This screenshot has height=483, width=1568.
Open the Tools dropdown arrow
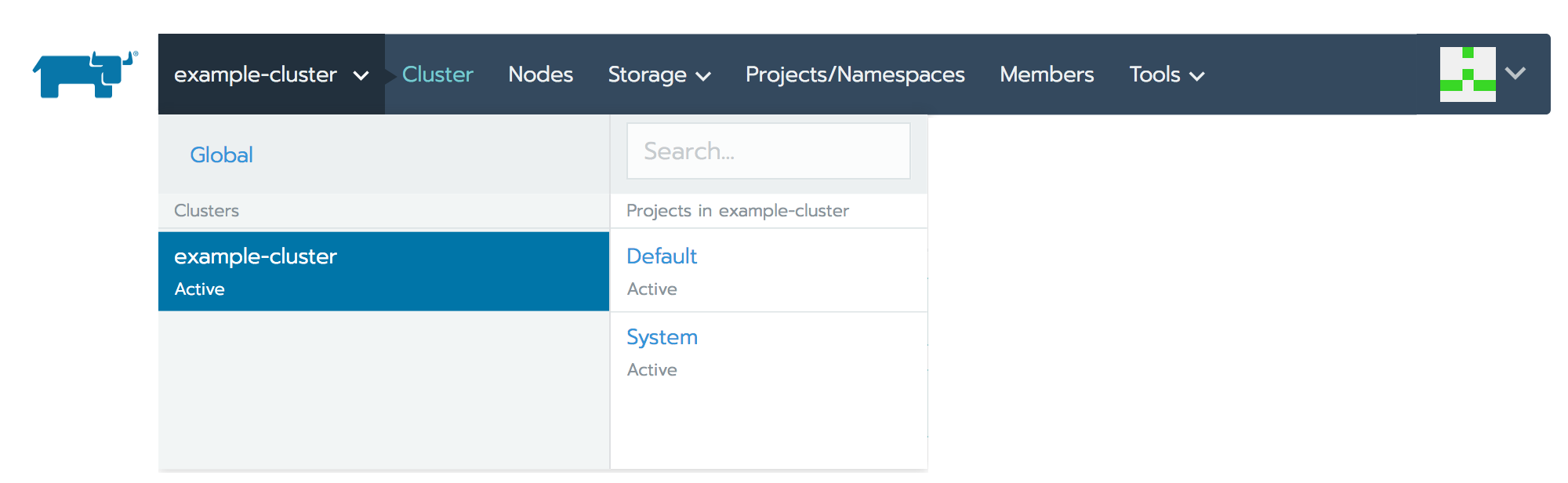click(x=1196, y=76)
